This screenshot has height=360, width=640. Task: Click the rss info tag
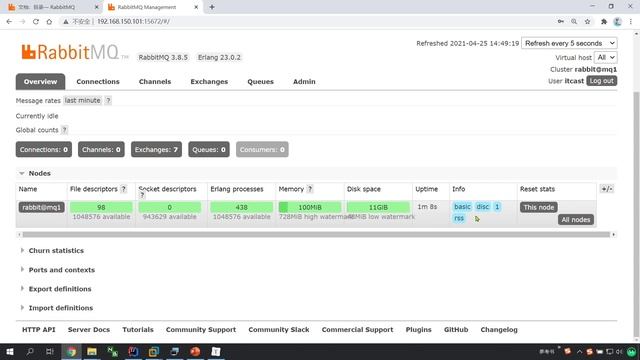[x=459, y=218]
